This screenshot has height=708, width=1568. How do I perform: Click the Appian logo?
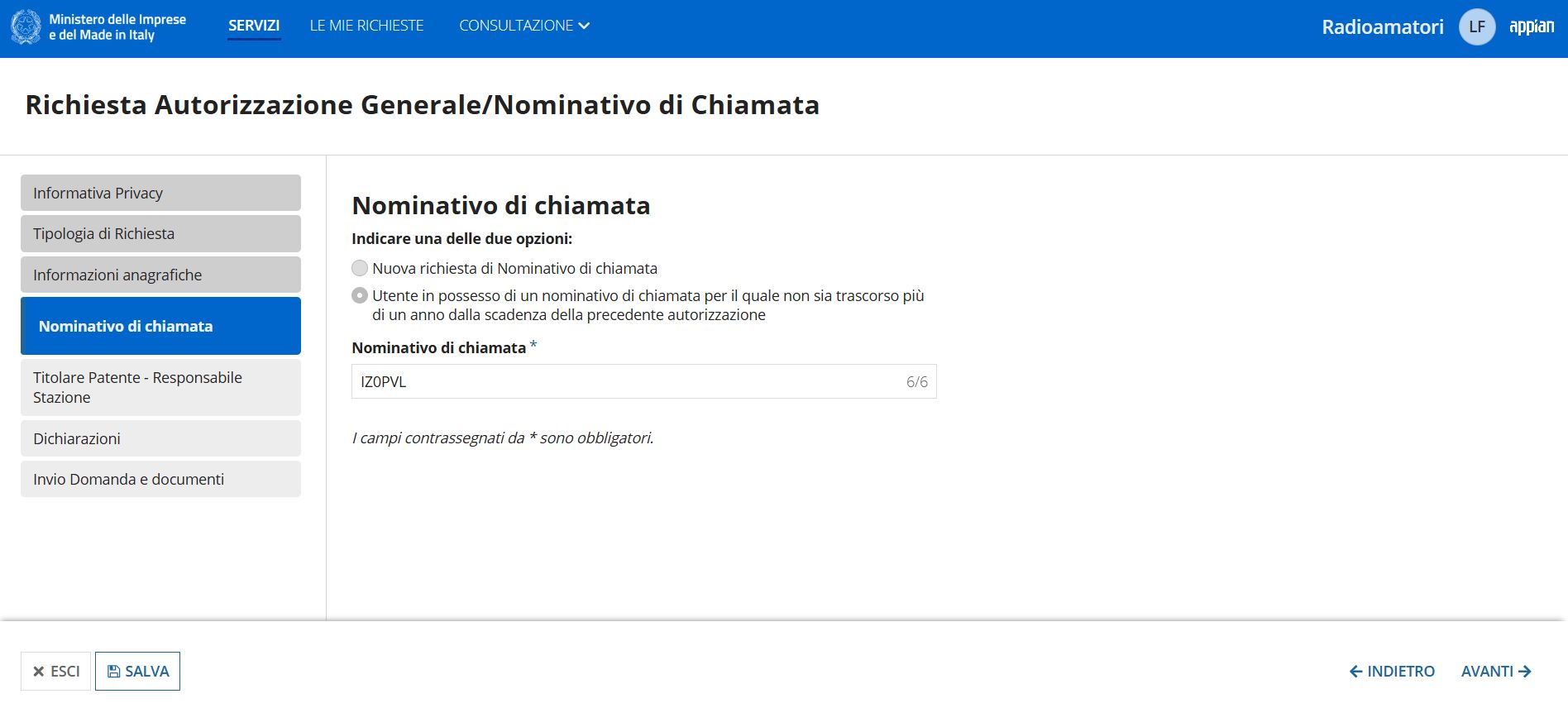click(1532, 26)
